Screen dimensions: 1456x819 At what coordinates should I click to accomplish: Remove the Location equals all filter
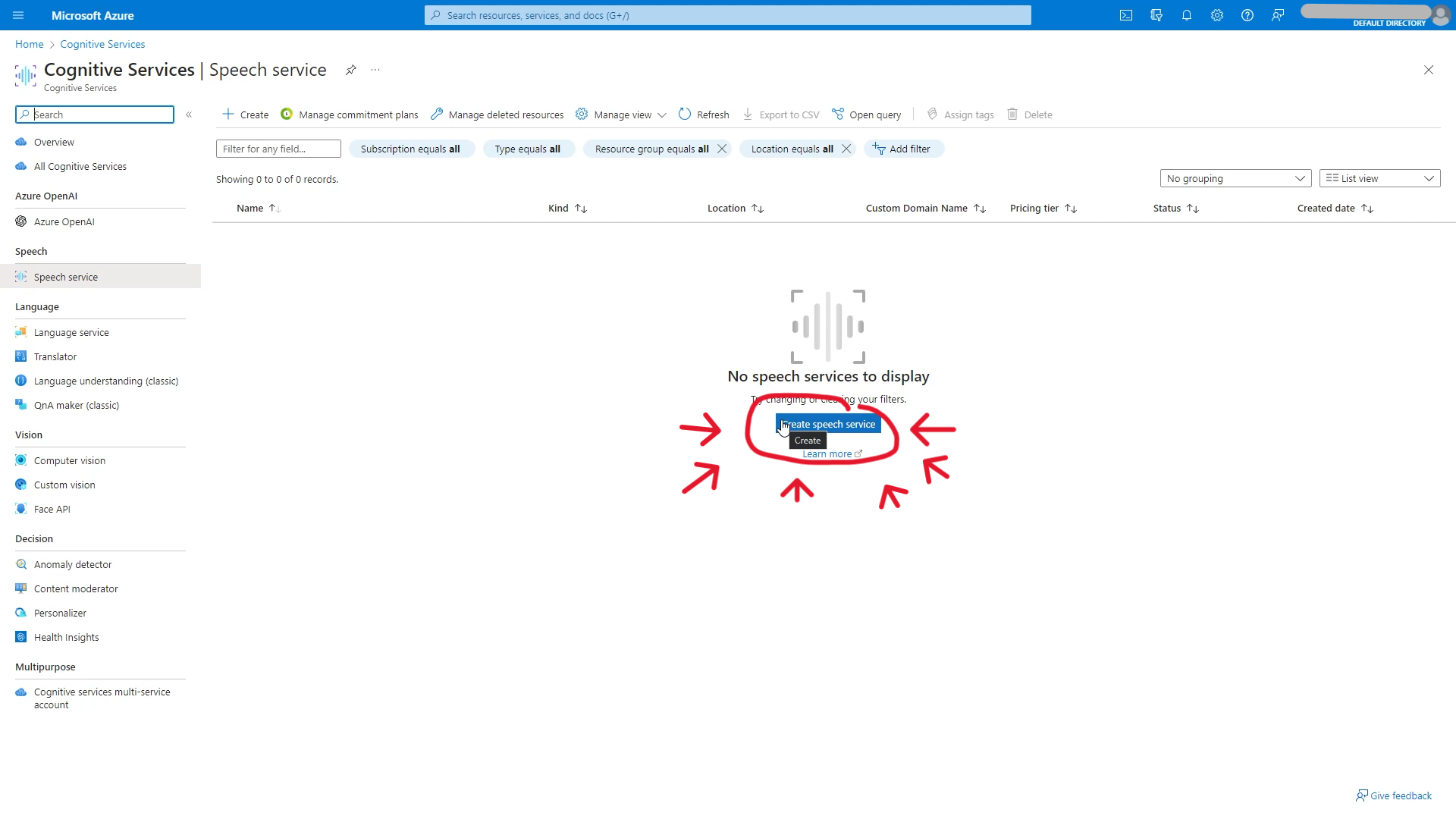click(x=846, y=149)
